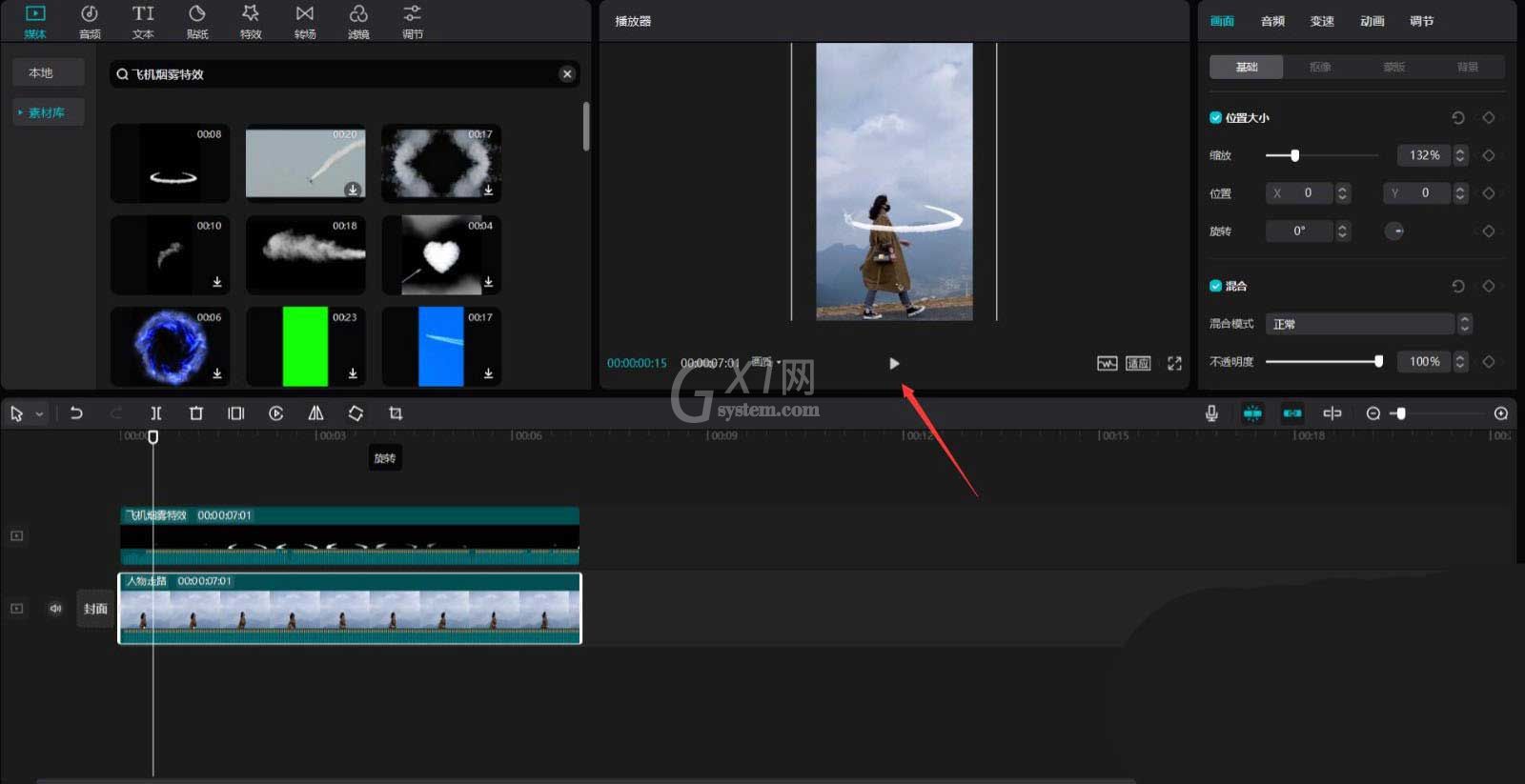Click the 适应 fit button in player
The width and height of the screenshot is (1525, 784).
(x=1138, y=363)
